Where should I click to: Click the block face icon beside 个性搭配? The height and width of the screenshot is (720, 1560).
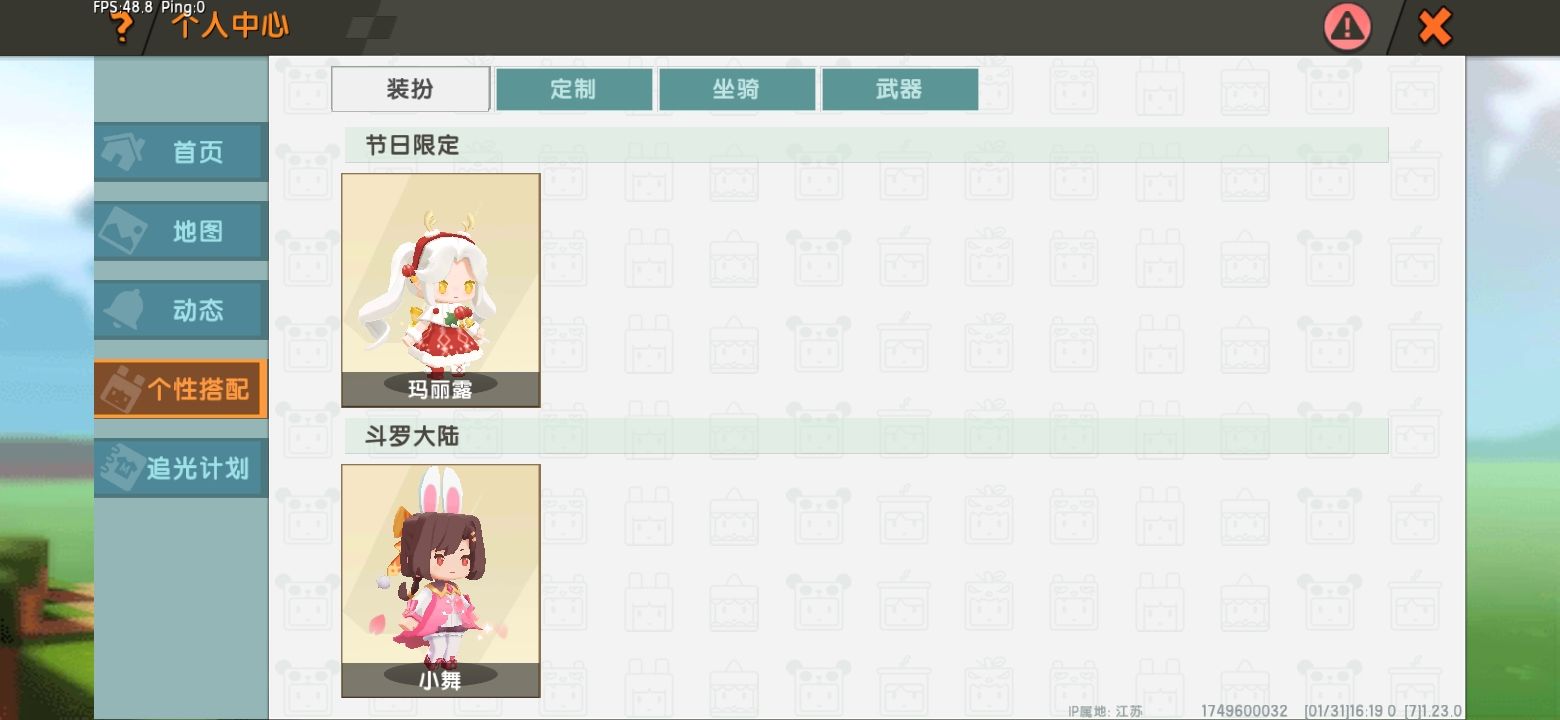[120, 389]
